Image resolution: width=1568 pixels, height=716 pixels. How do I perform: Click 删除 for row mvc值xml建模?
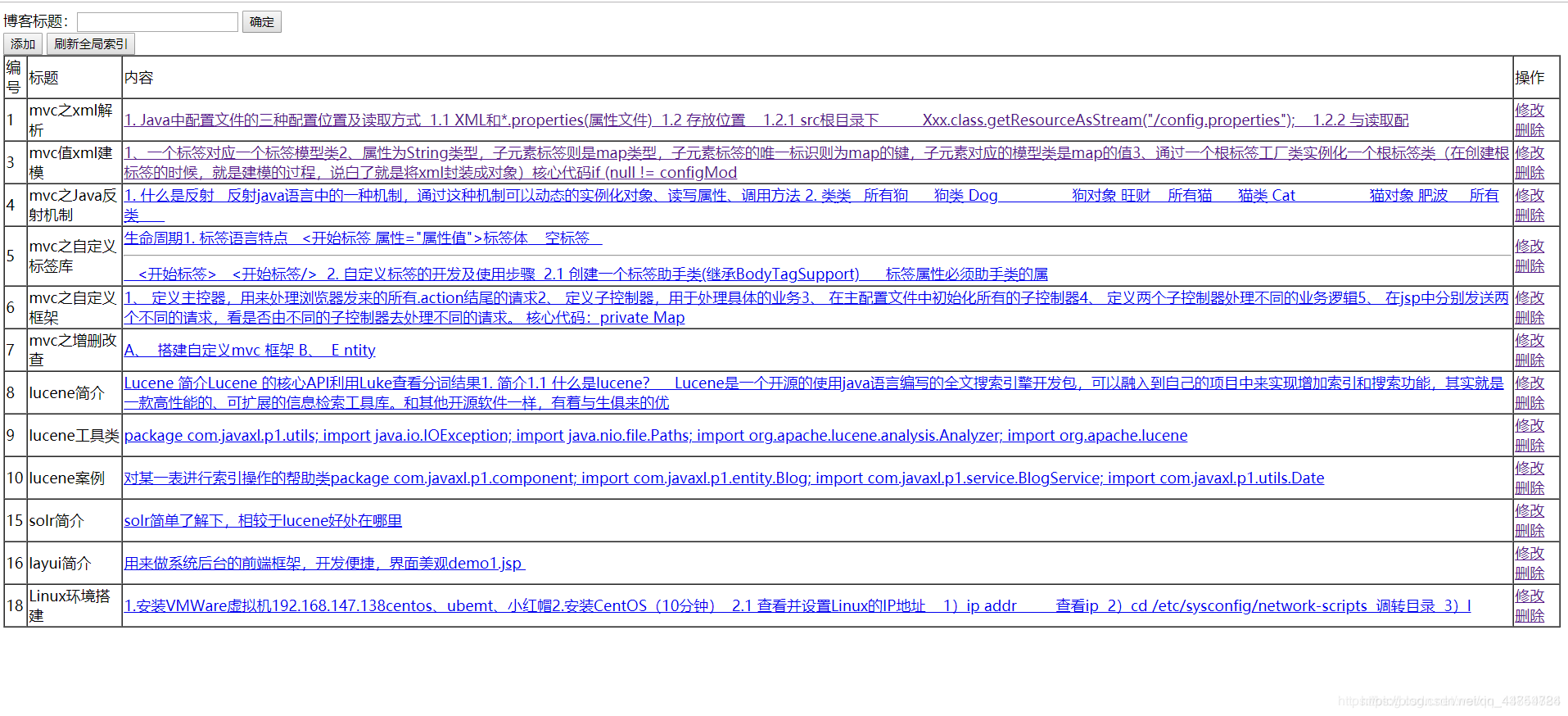(1530, 172)
